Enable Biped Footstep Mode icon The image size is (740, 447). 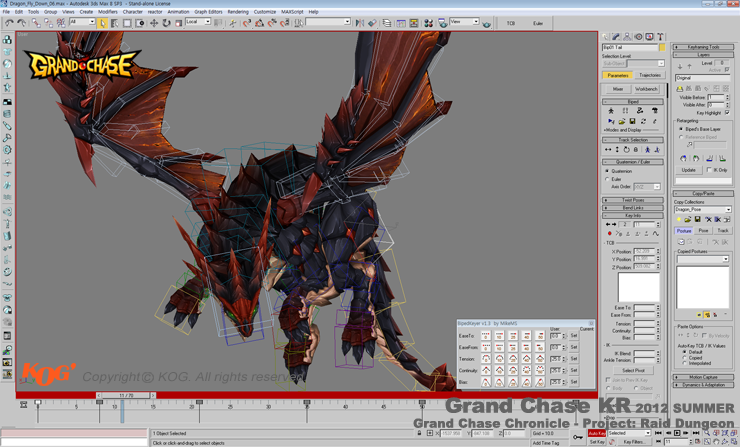[x=625, y=110]
